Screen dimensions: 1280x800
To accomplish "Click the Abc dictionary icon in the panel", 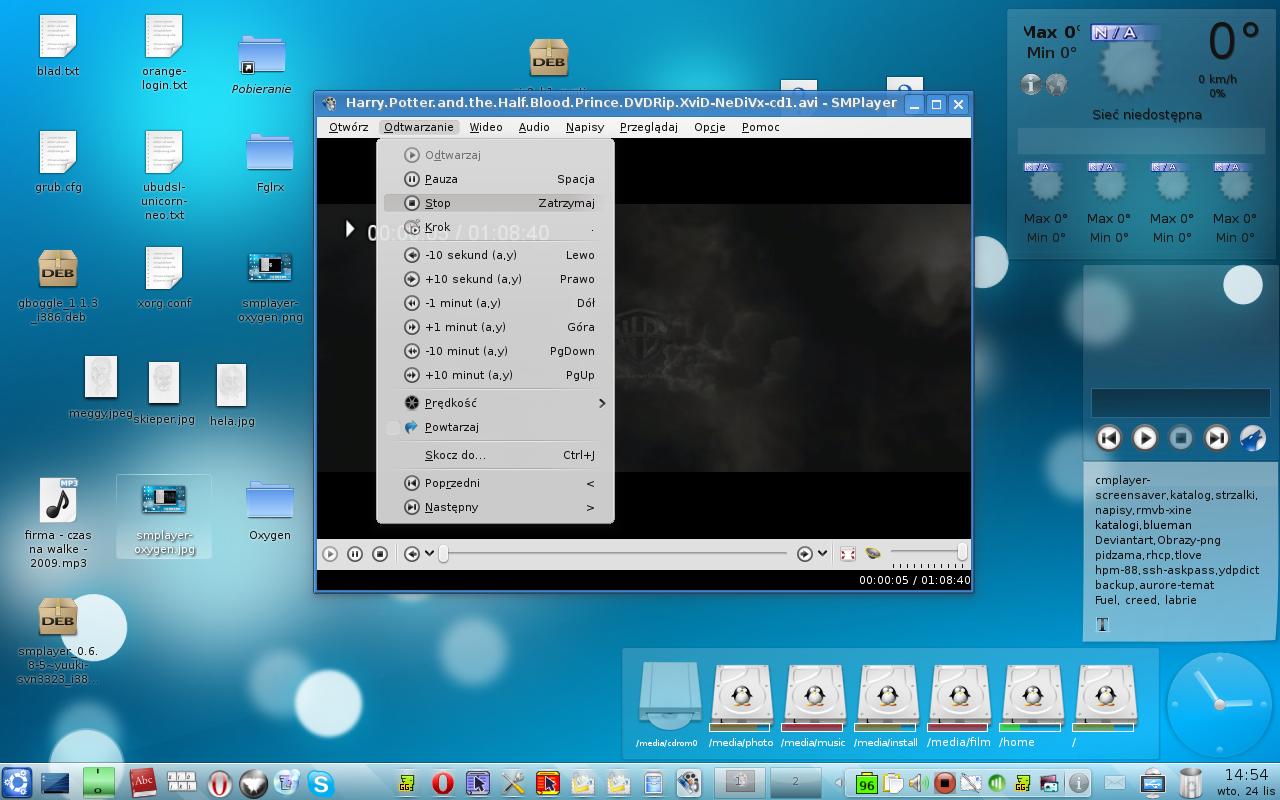I will 143,783.
